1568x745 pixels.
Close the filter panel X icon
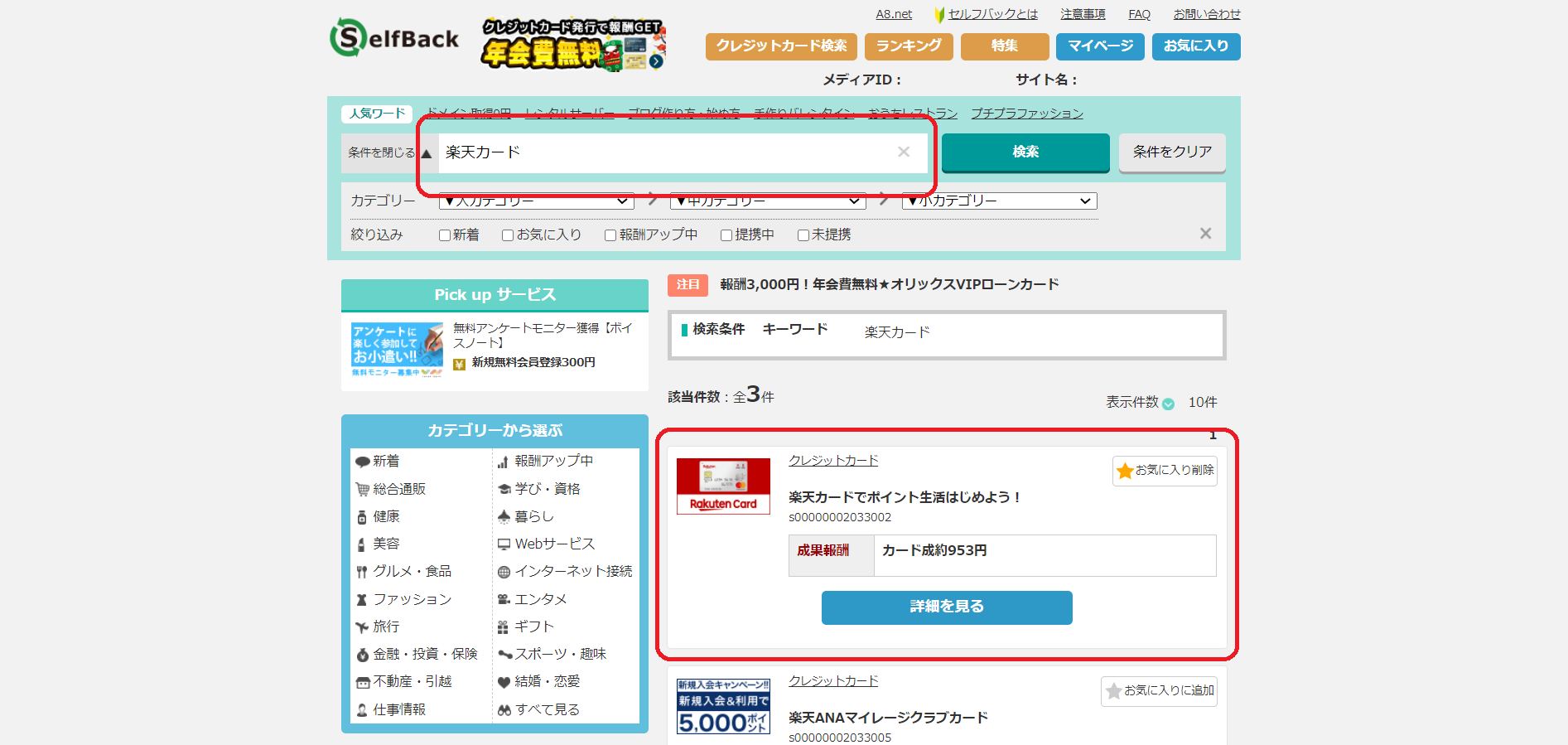tap(1206, 234)
